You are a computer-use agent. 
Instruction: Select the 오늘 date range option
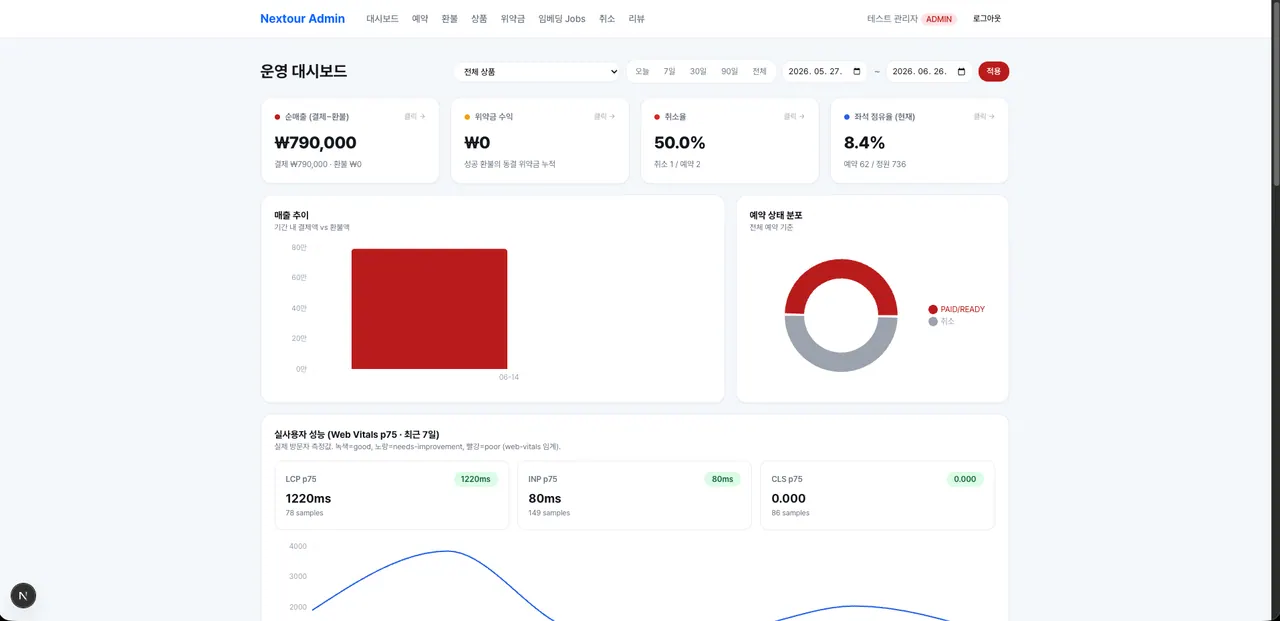pos(642,72)
